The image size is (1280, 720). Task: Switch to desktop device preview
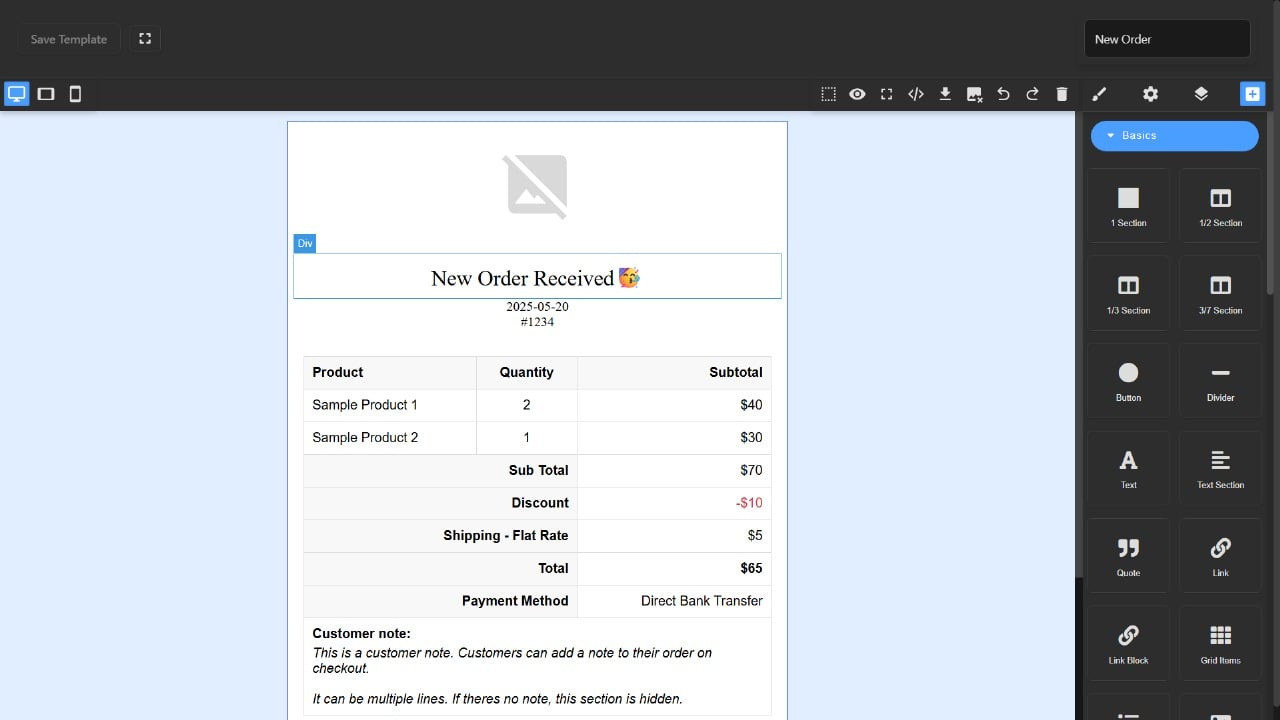coord(17,94)
